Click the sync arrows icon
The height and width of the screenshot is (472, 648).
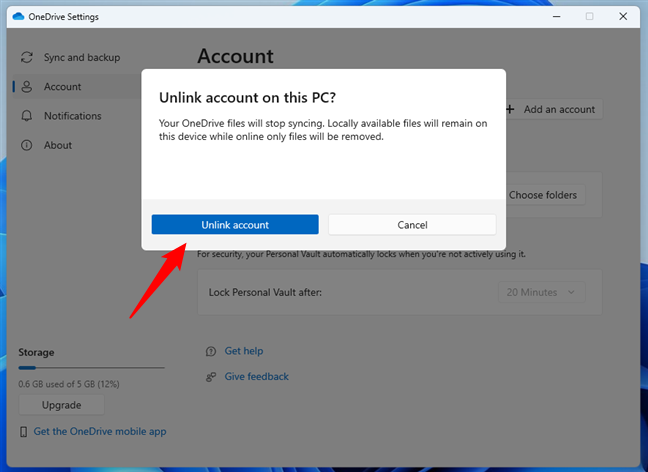point(27,57)
